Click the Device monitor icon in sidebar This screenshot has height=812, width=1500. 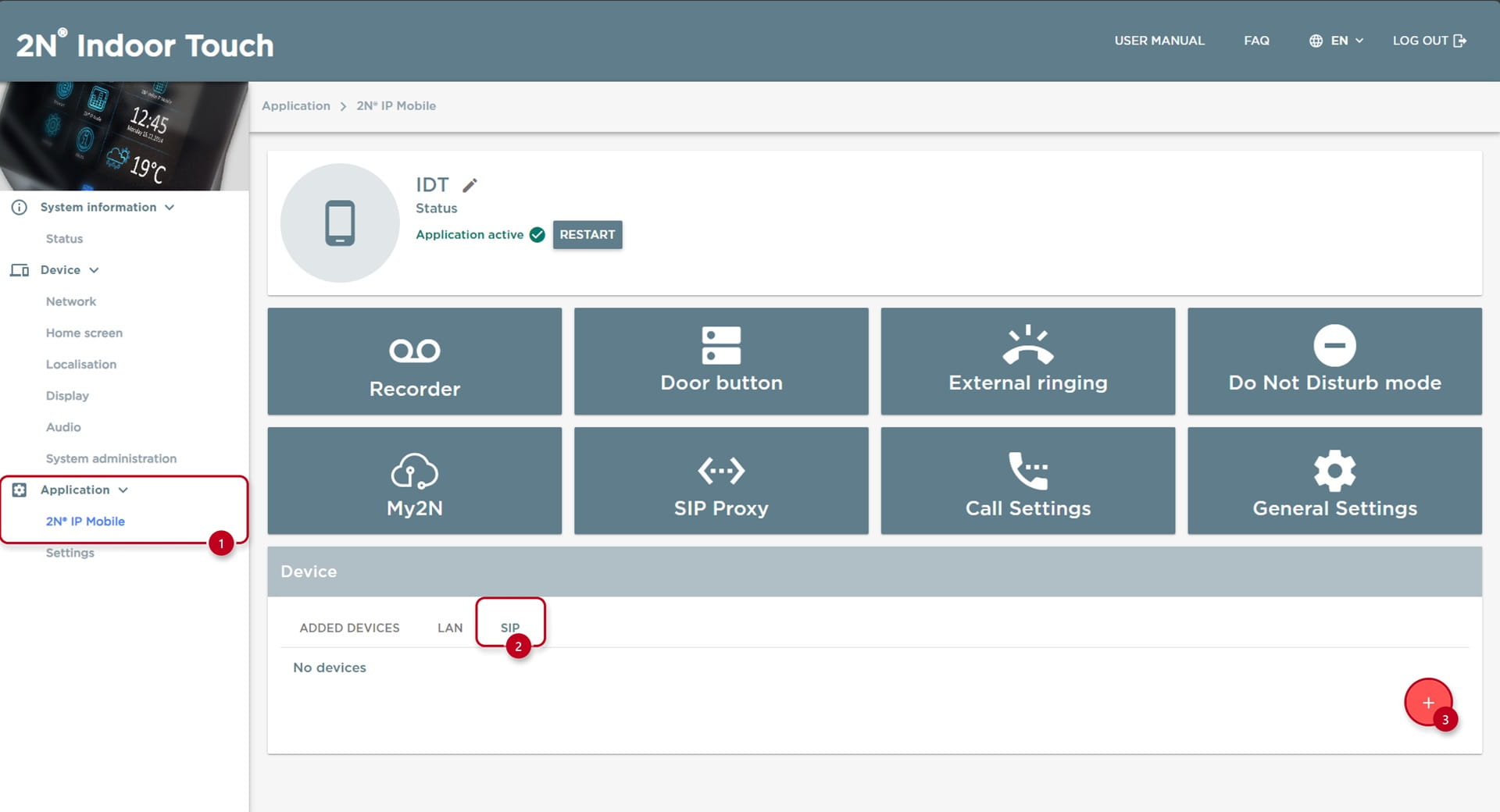pos(20,270)
